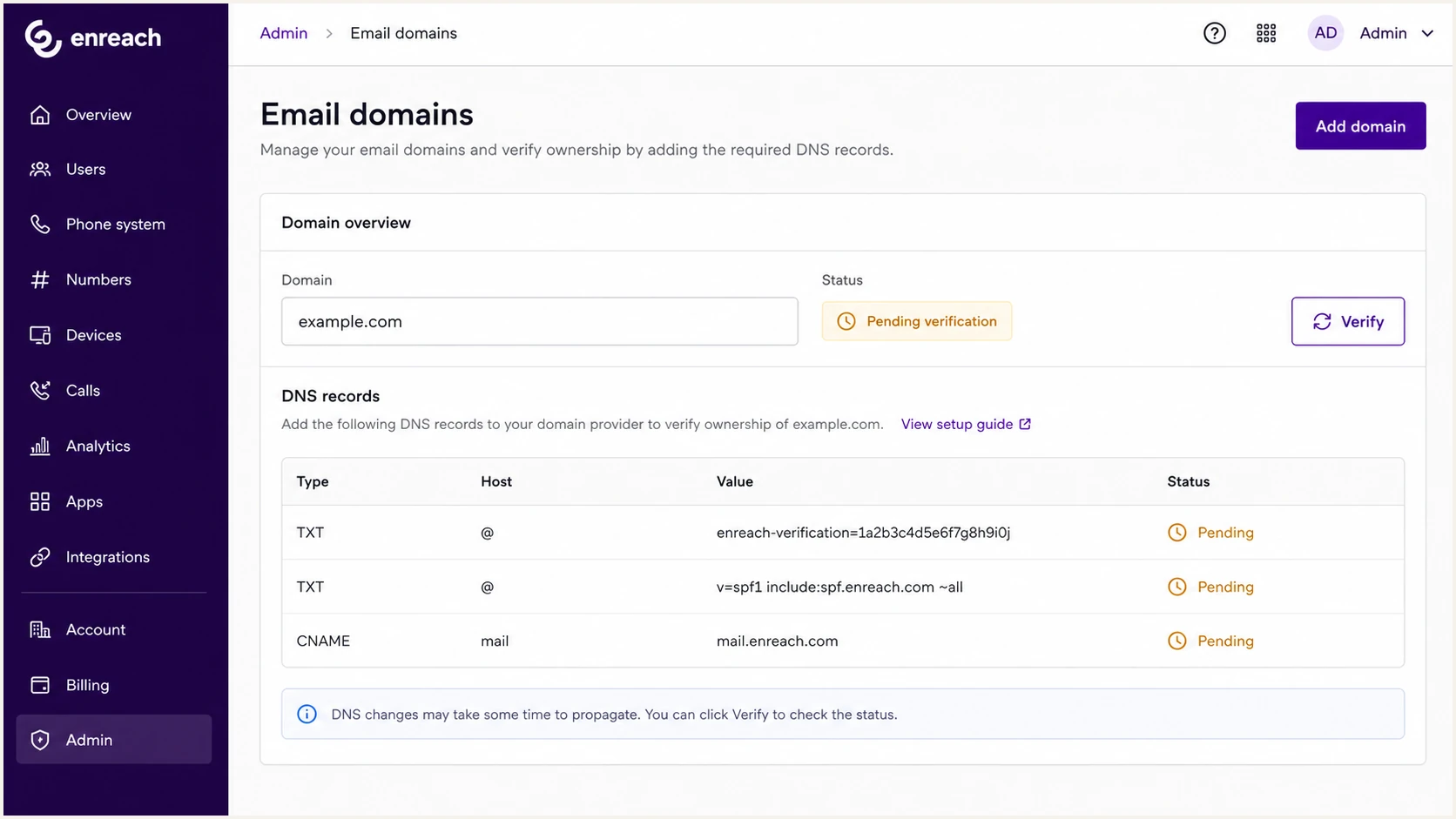
Task: Open help via question mark icon
Action: [x=1215, y=33]
